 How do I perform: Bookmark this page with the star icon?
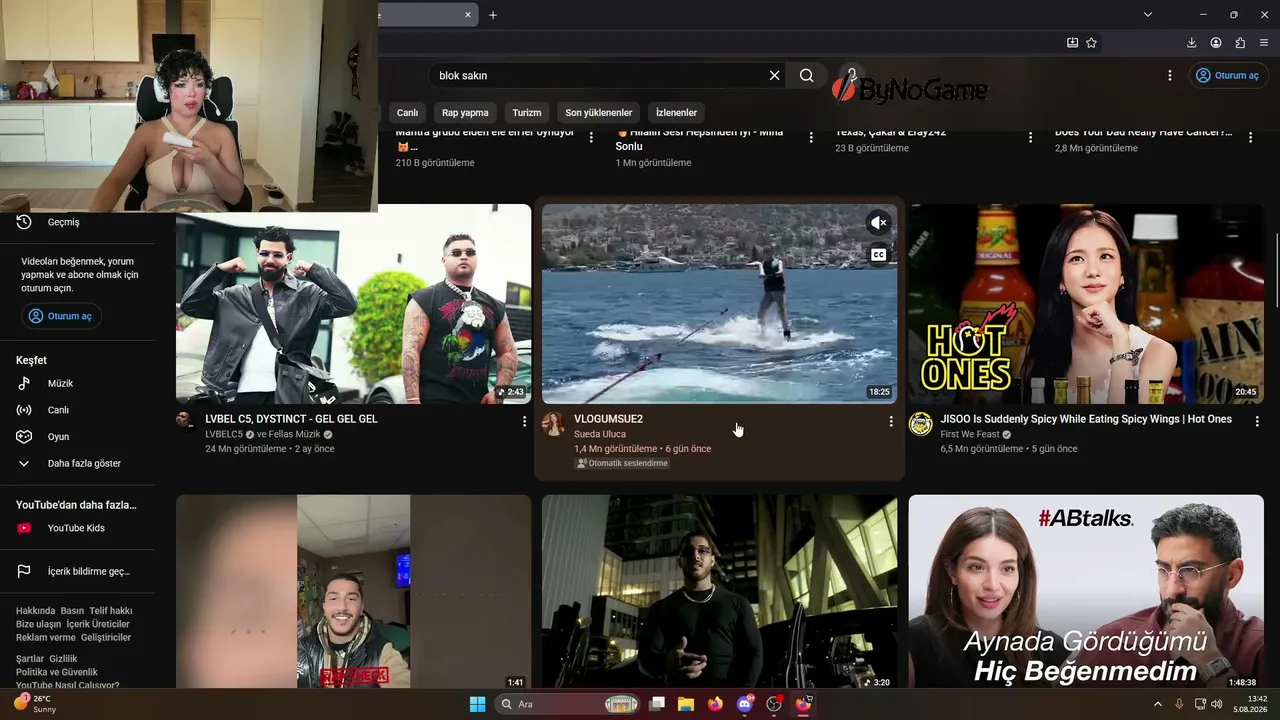pos(1091,43)
